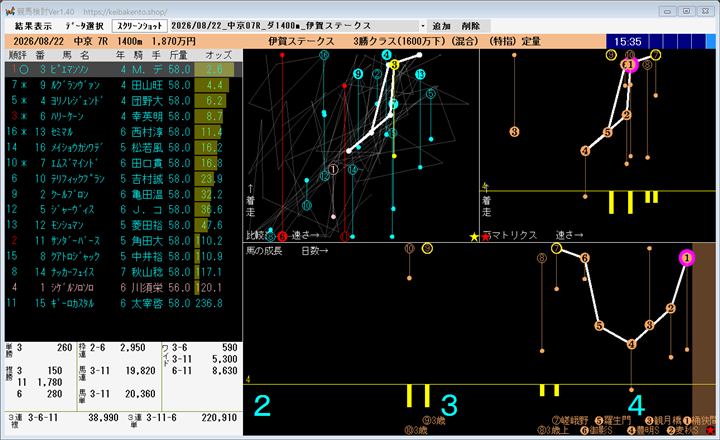Select the ピエマンソン horse row

123,70
